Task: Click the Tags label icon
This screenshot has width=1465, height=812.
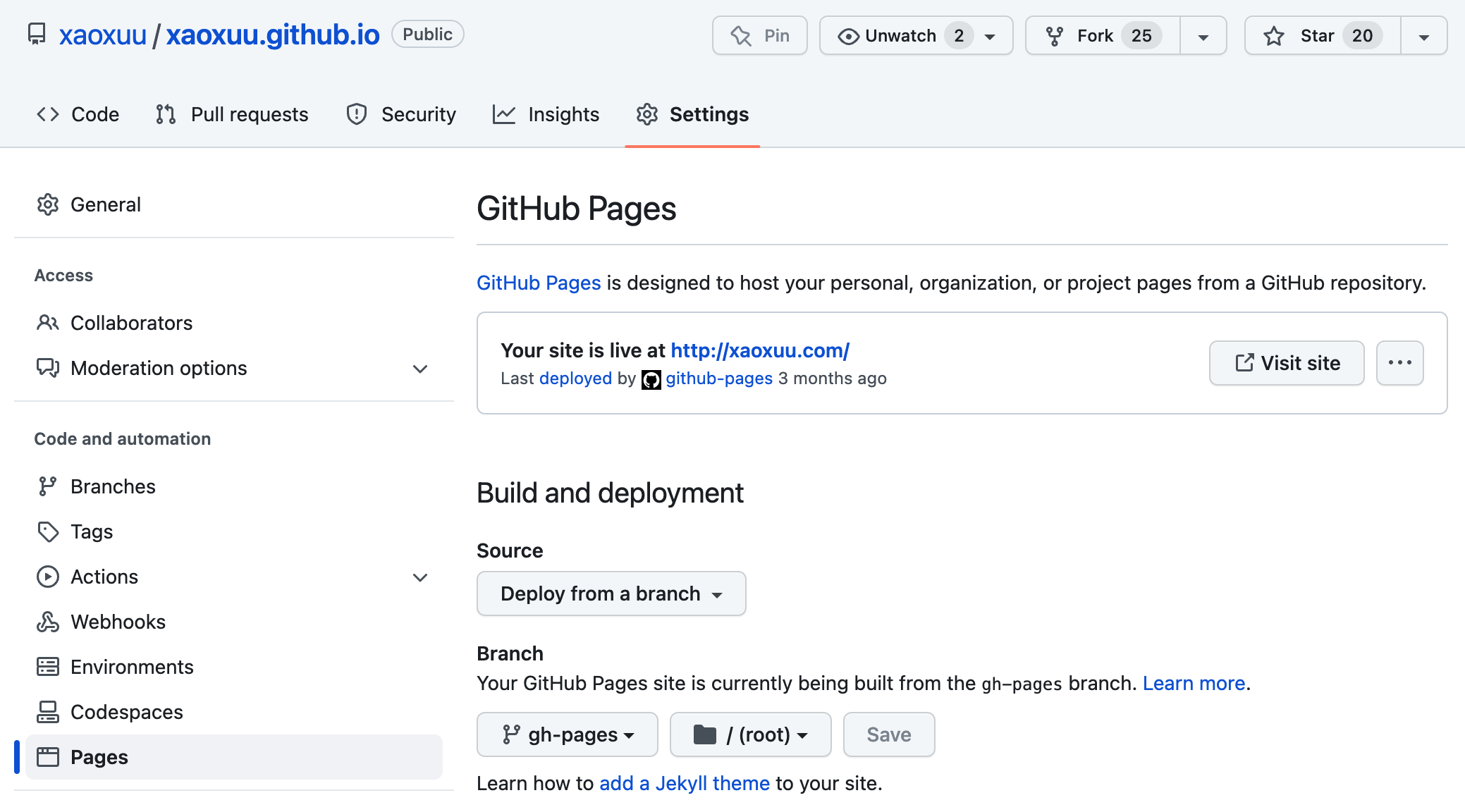Action: coord(48,531)
